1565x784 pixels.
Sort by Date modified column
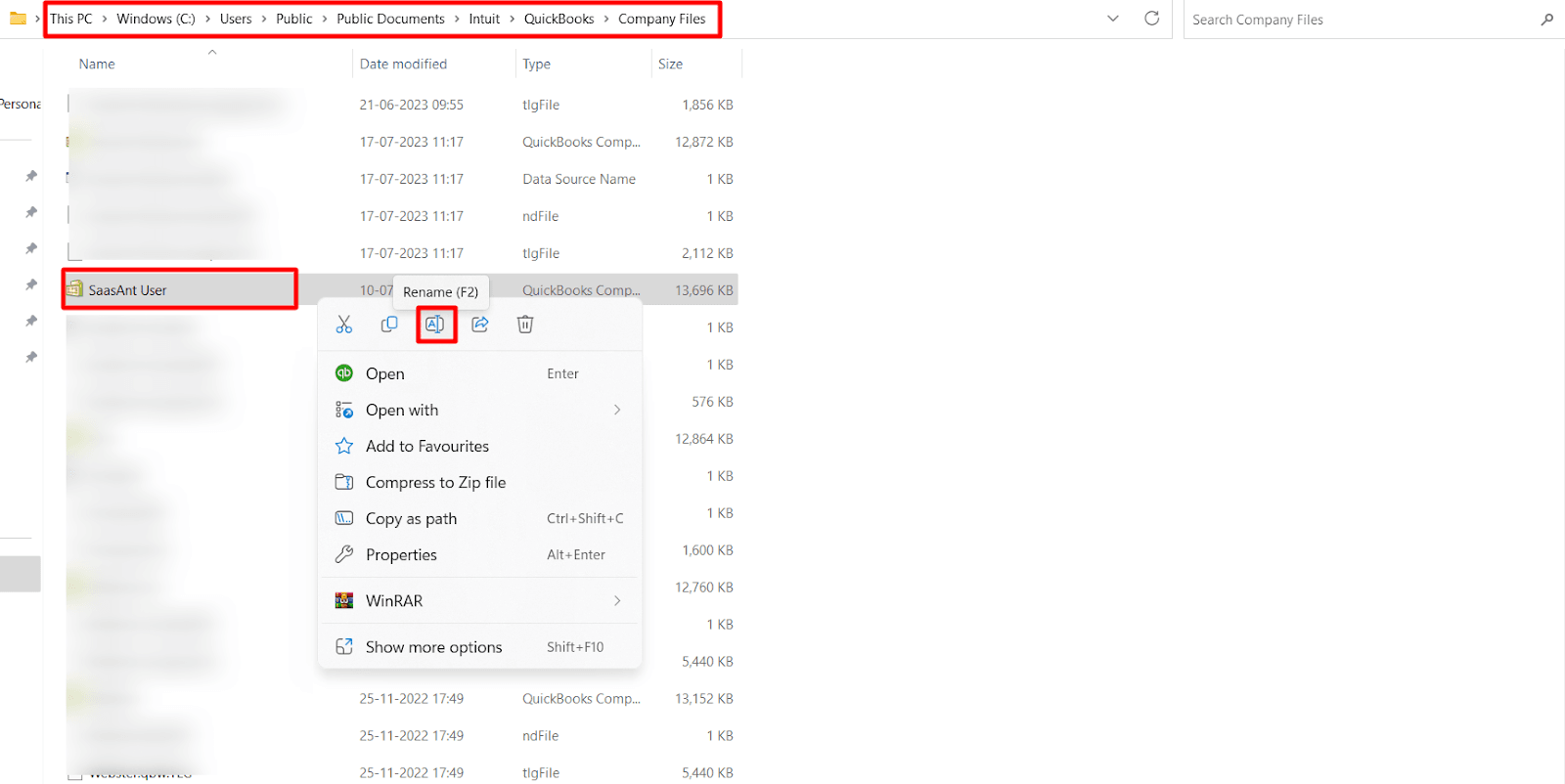(x=403, y=64)
